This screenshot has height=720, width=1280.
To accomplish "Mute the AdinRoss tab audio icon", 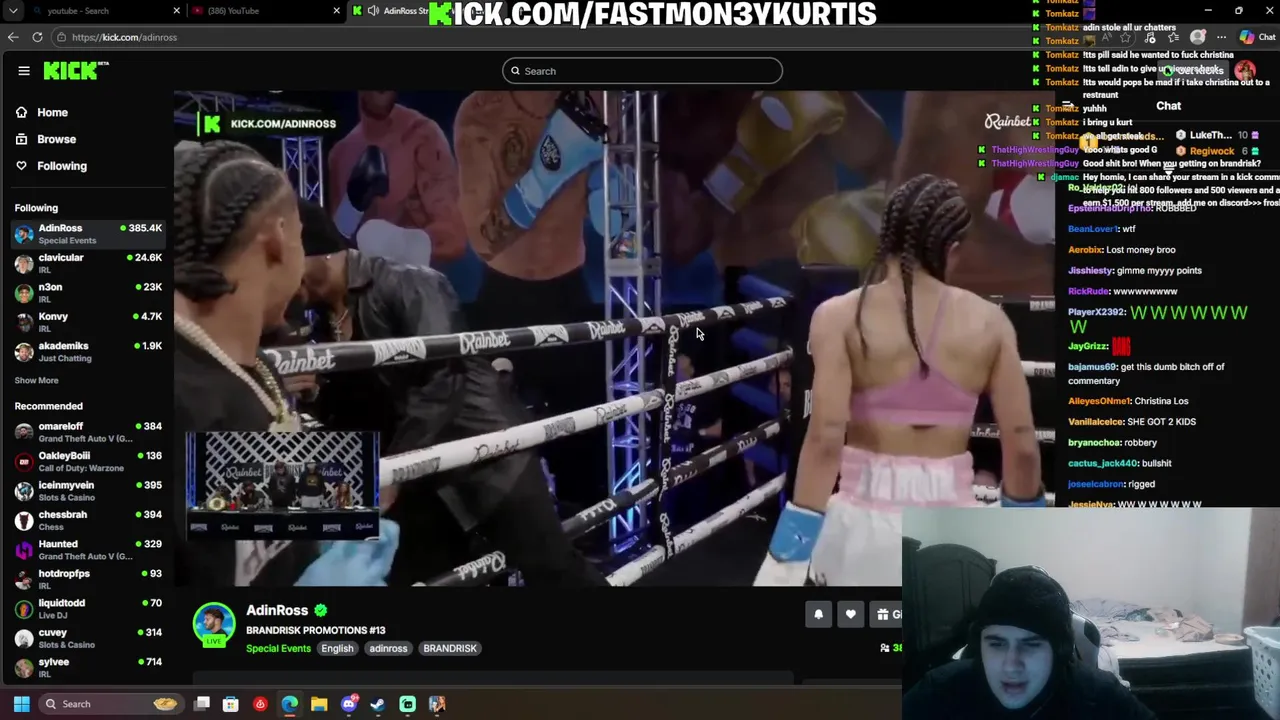I will [x=373, y=11].
